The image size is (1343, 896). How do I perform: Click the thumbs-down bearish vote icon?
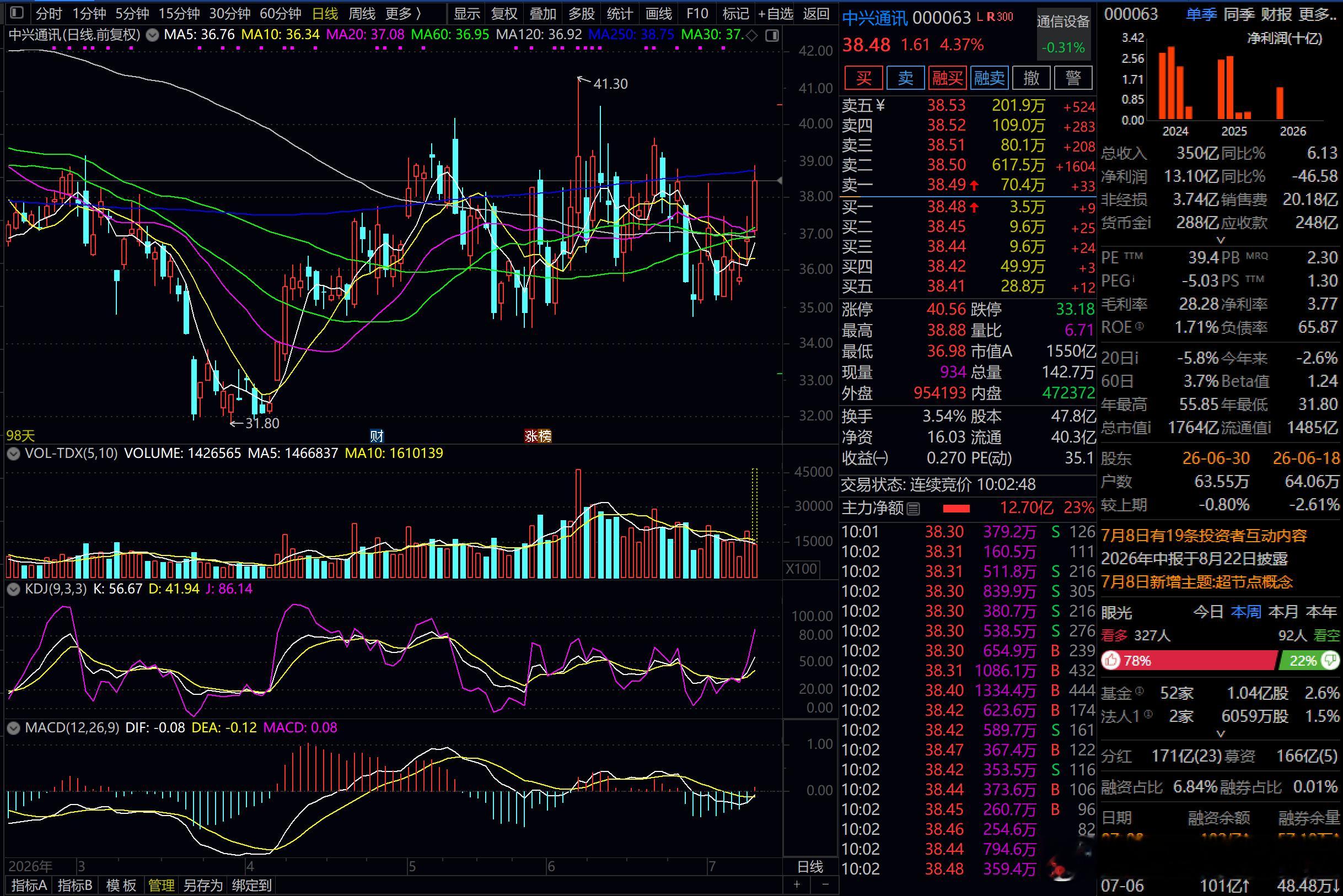[1330, 661]
